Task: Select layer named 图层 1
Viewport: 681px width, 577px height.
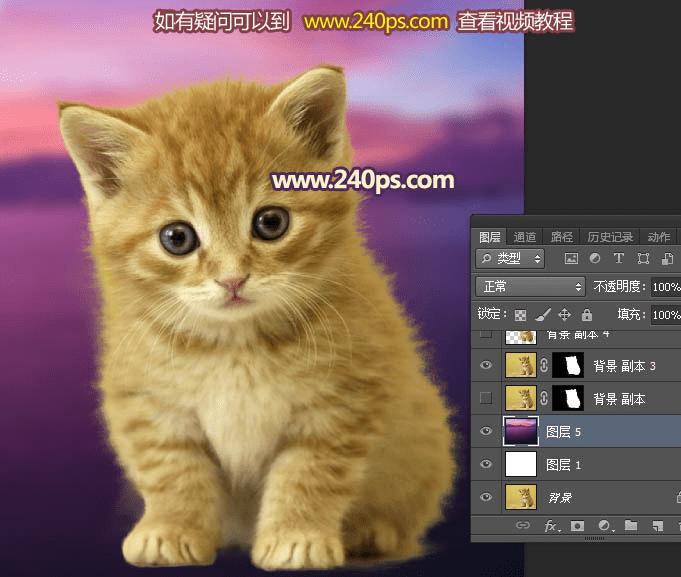Action: [563, 465]
